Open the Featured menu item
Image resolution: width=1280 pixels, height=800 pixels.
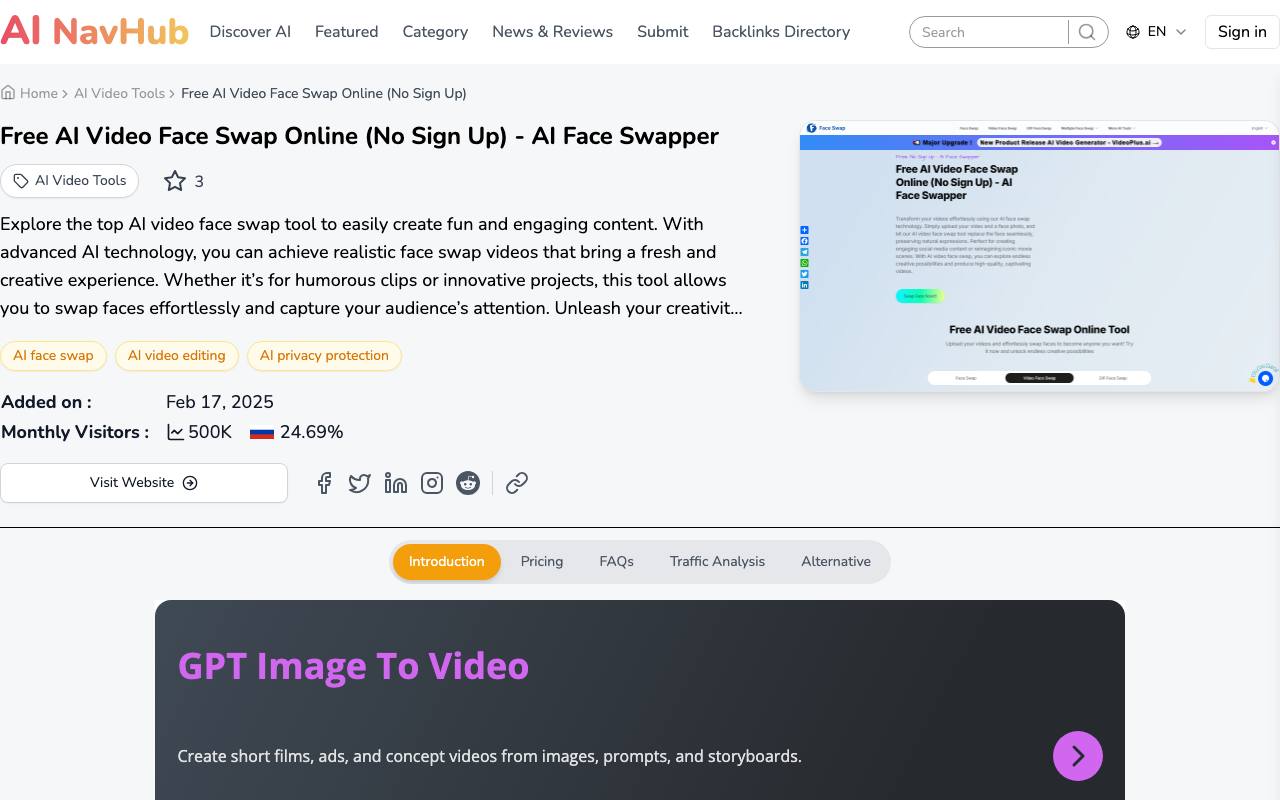point(346,32)
